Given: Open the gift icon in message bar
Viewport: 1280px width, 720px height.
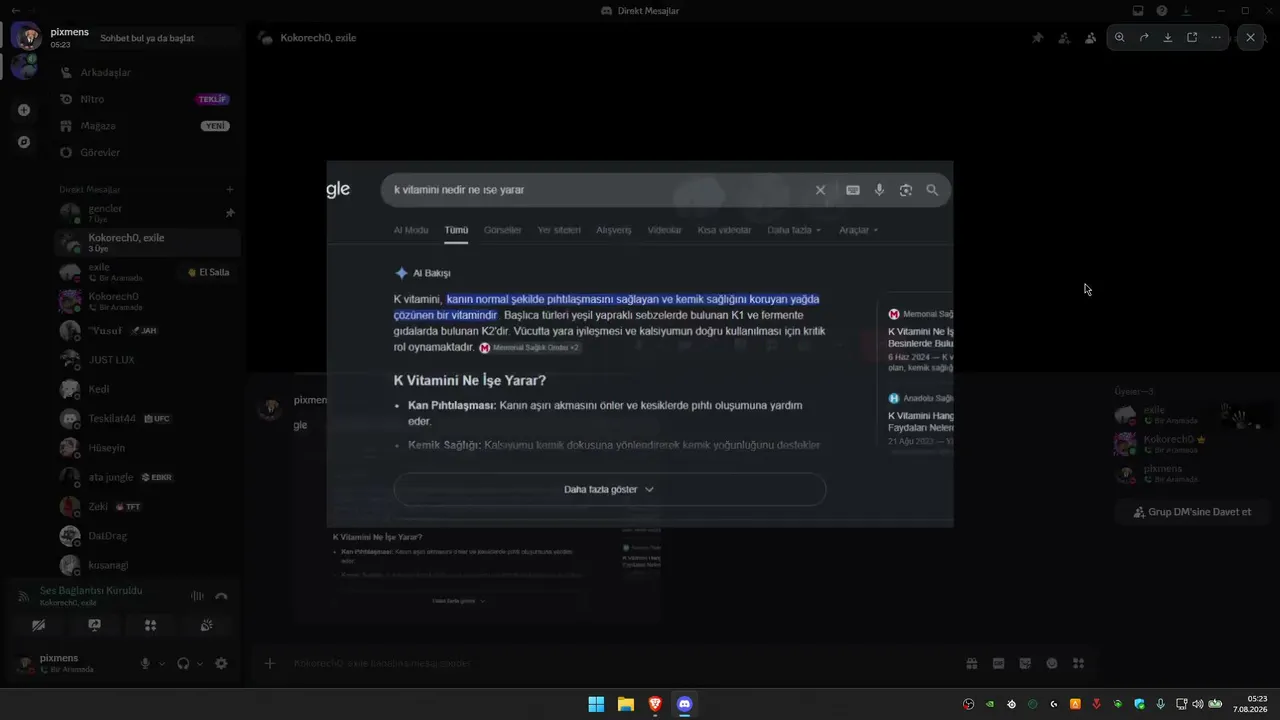Looking at the screenshot, I should click(x=971, y=663).
